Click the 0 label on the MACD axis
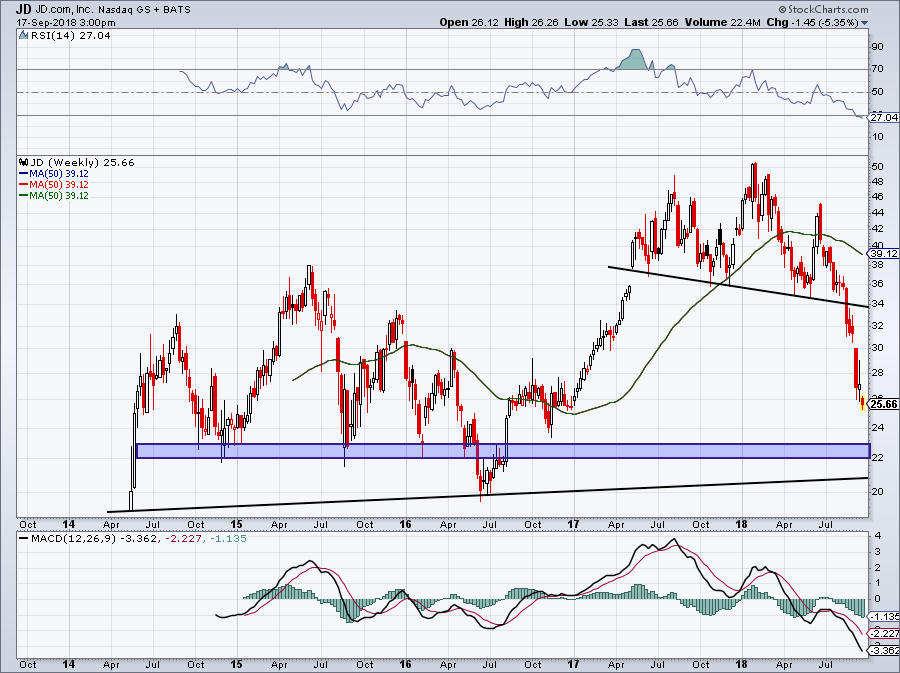Viewport: 900px width, 673px height. point(877,598)
